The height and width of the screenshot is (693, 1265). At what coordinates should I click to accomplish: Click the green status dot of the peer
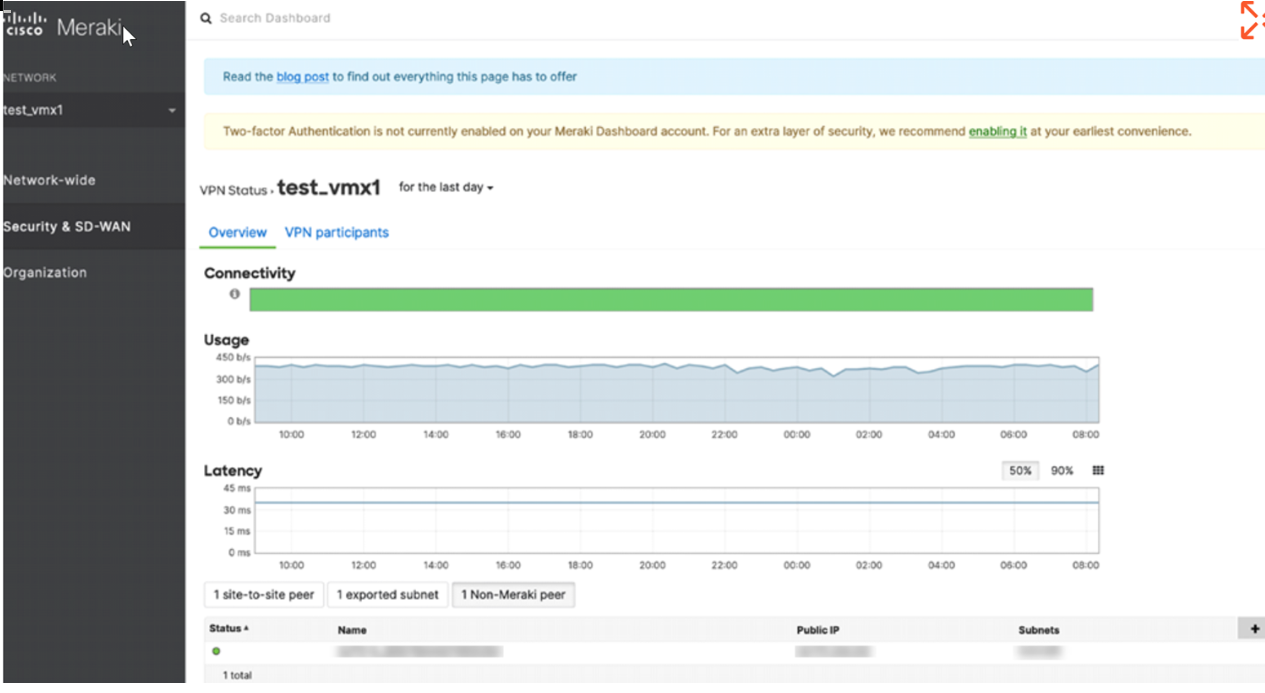216,651
